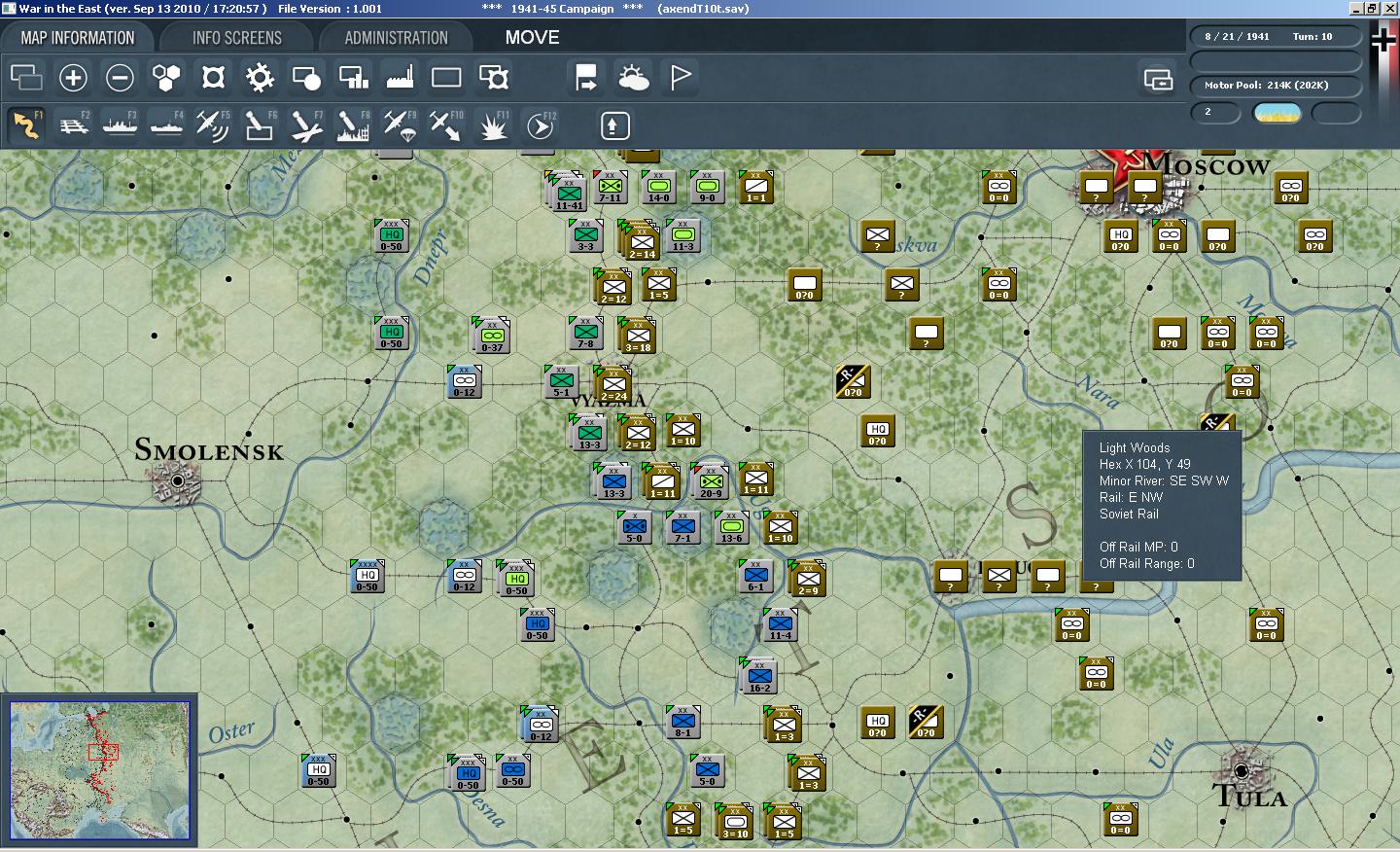Click the pennant flag icon
Viewport: 1400px width, 852px height.
pos(680,77)
